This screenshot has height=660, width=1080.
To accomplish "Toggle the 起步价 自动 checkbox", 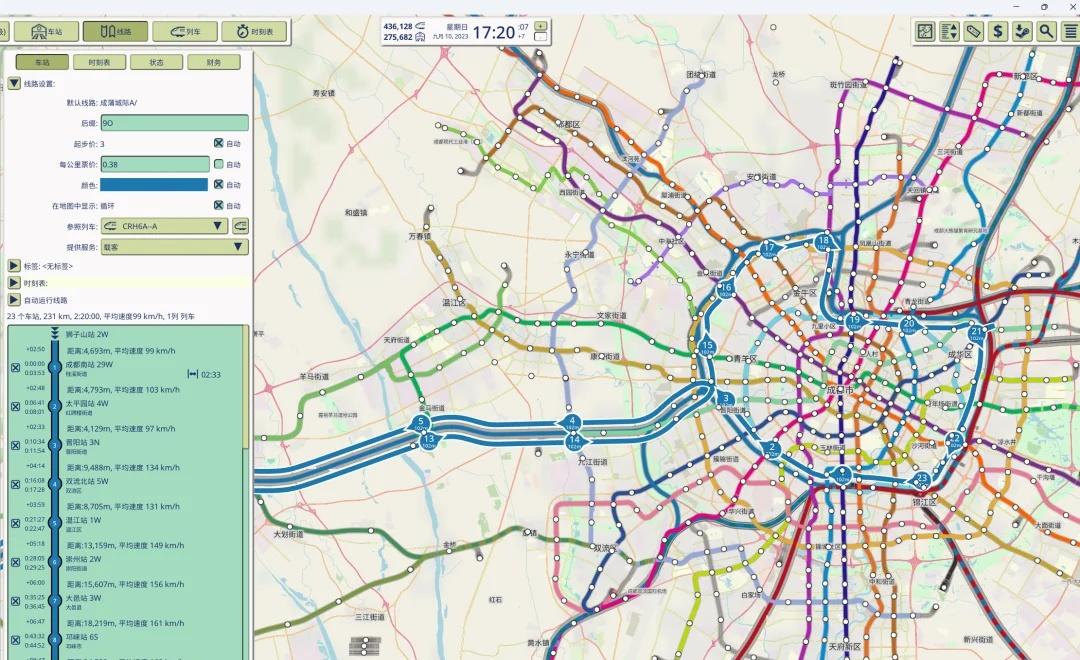I will tap(218, 143).
